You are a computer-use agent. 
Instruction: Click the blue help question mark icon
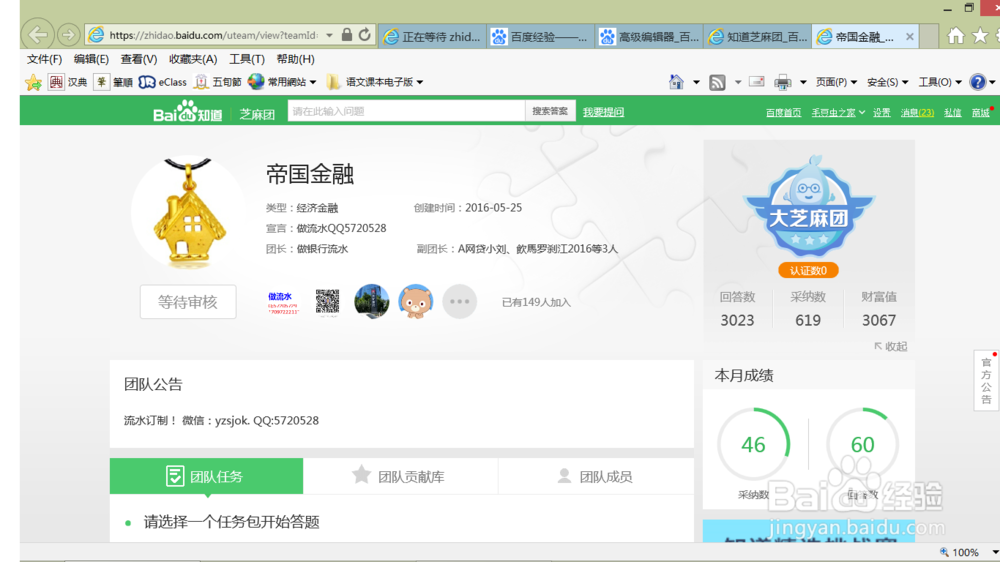tap(977, 82)
